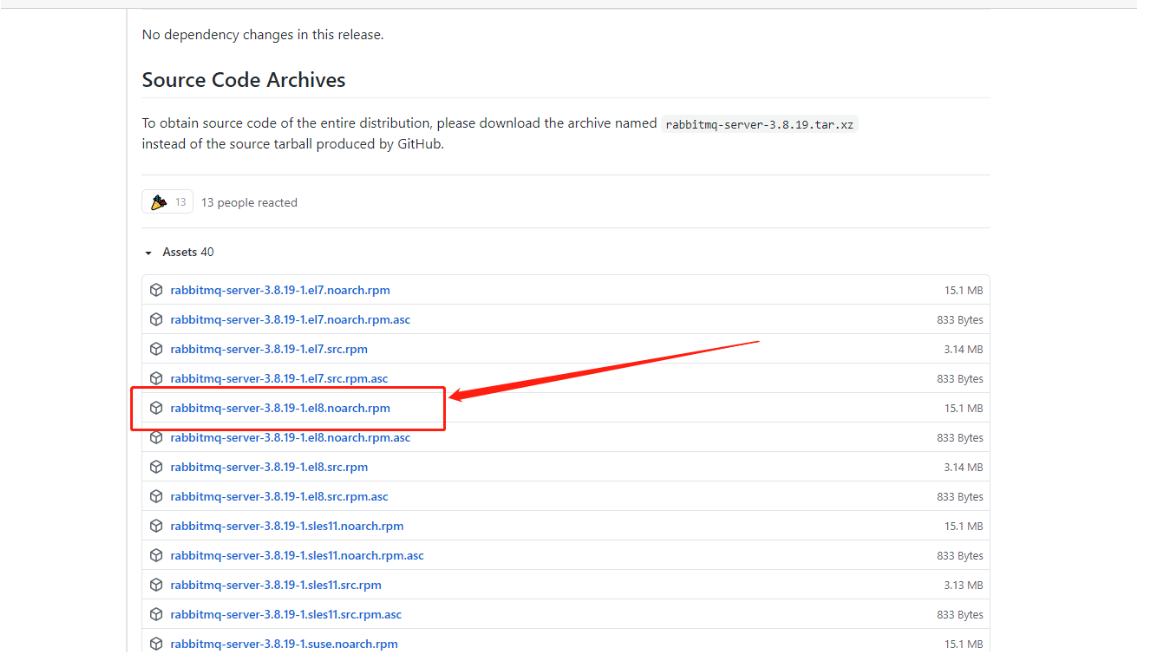Download rabbitmq-server-3.8.19-1.el7.src.rpm

(269, 349)
